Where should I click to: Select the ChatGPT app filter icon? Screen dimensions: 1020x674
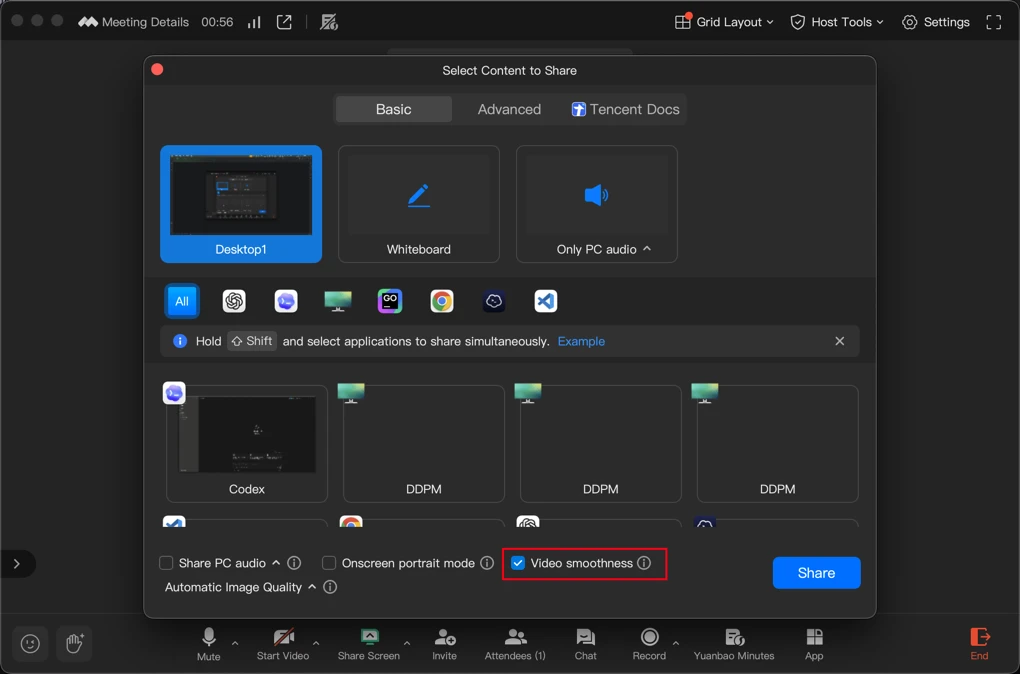(x=234, y=301)
